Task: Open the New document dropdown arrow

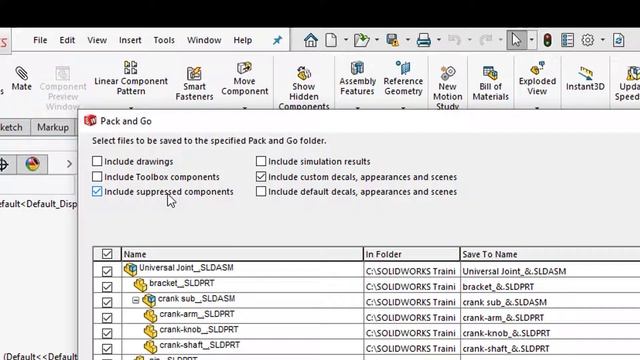Action: tap(346, 40)
